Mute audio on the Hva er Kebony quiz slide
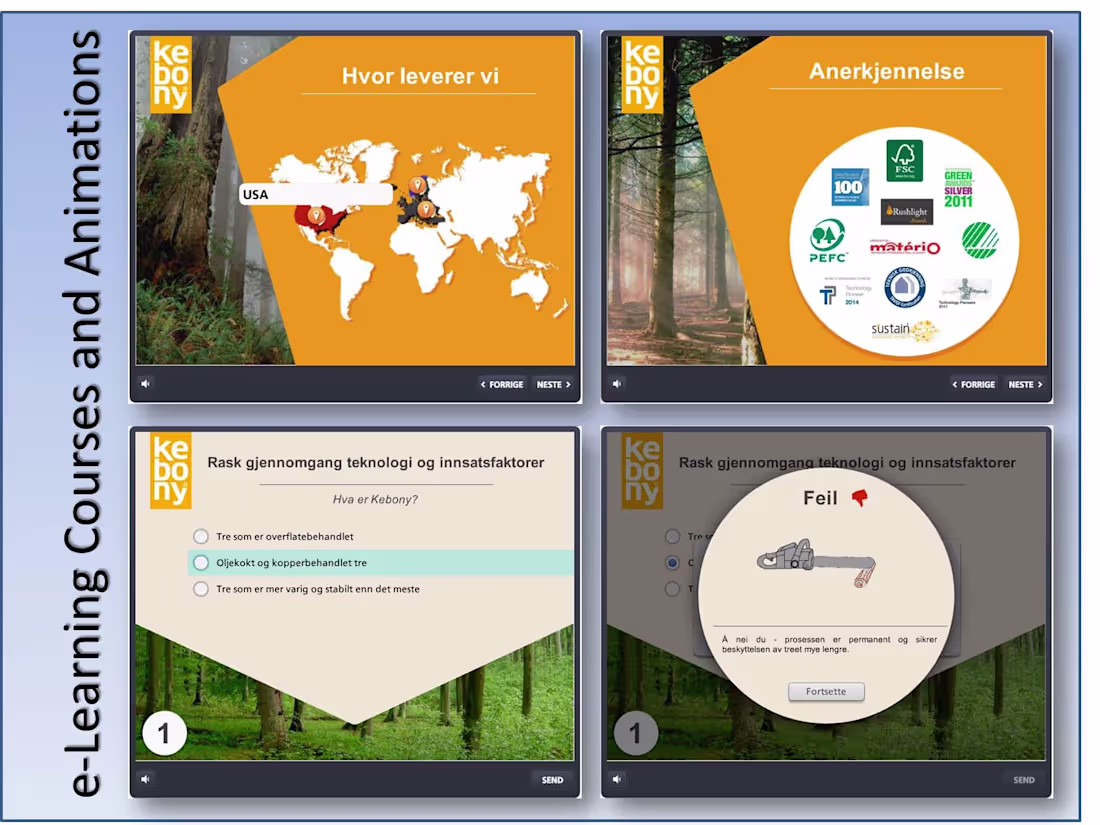Image resolution: width=1100 pixels, height=825 pixels. [x=145, y=779]
